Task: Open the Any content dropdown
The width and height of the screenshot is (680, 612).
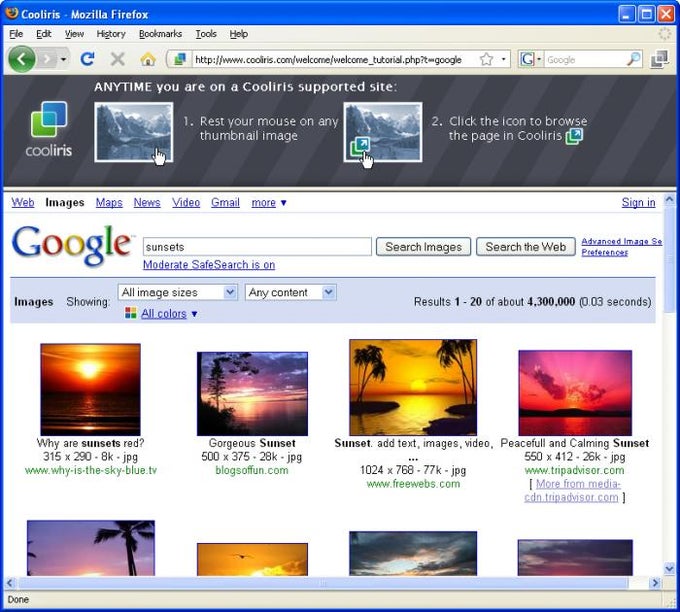Action: (x=290, y=292)
